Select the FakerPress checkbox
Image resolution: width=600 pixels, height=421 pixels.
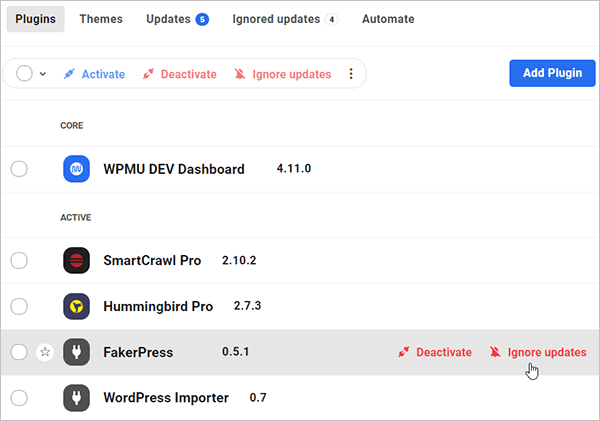(19, 352)
